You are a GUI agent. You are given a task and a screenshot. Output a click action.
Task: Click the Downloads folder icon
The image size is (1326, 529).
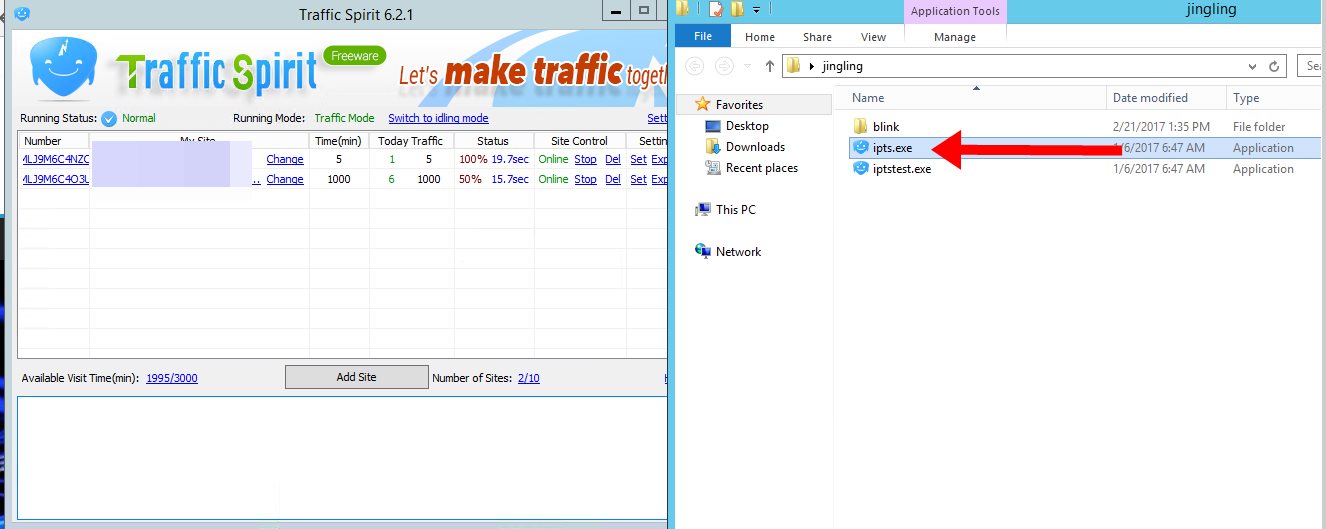[713, 147]
